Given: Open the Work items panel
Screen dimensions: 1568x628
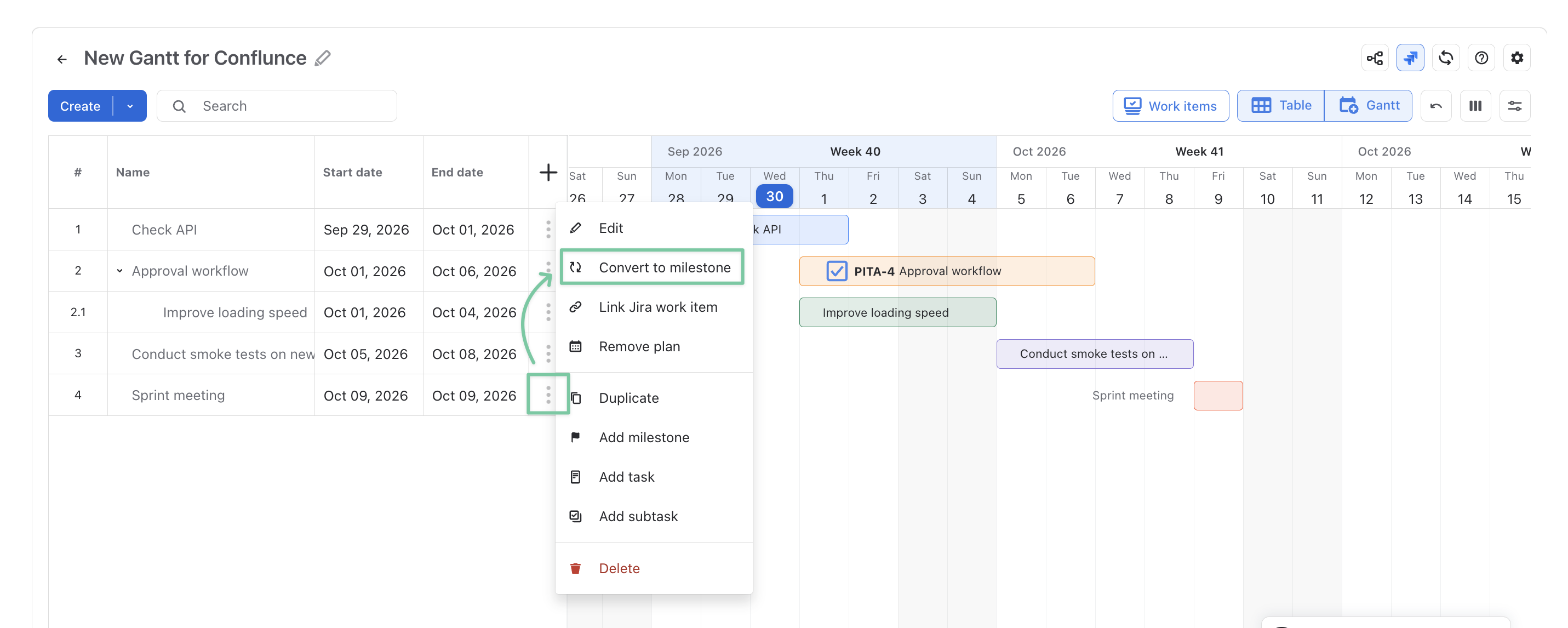Looking at the screenshot, I should coord(1171,106).
